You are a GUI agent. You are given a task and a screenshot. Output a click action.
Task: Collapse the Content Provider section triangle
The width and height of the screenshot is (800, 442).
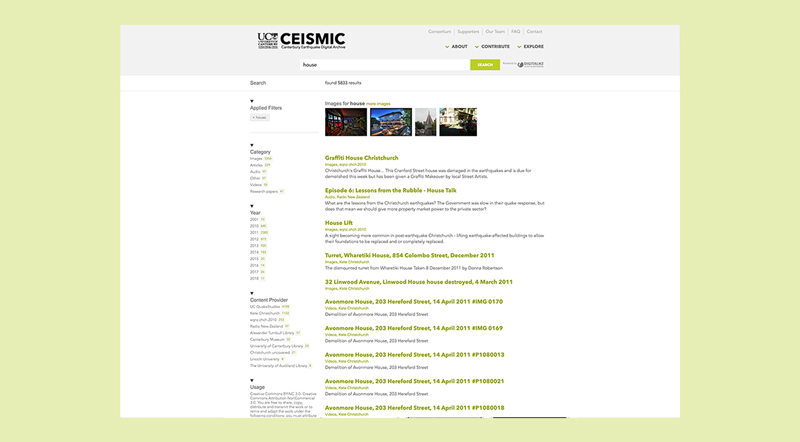pyautogui.click(x=252, y=293)
